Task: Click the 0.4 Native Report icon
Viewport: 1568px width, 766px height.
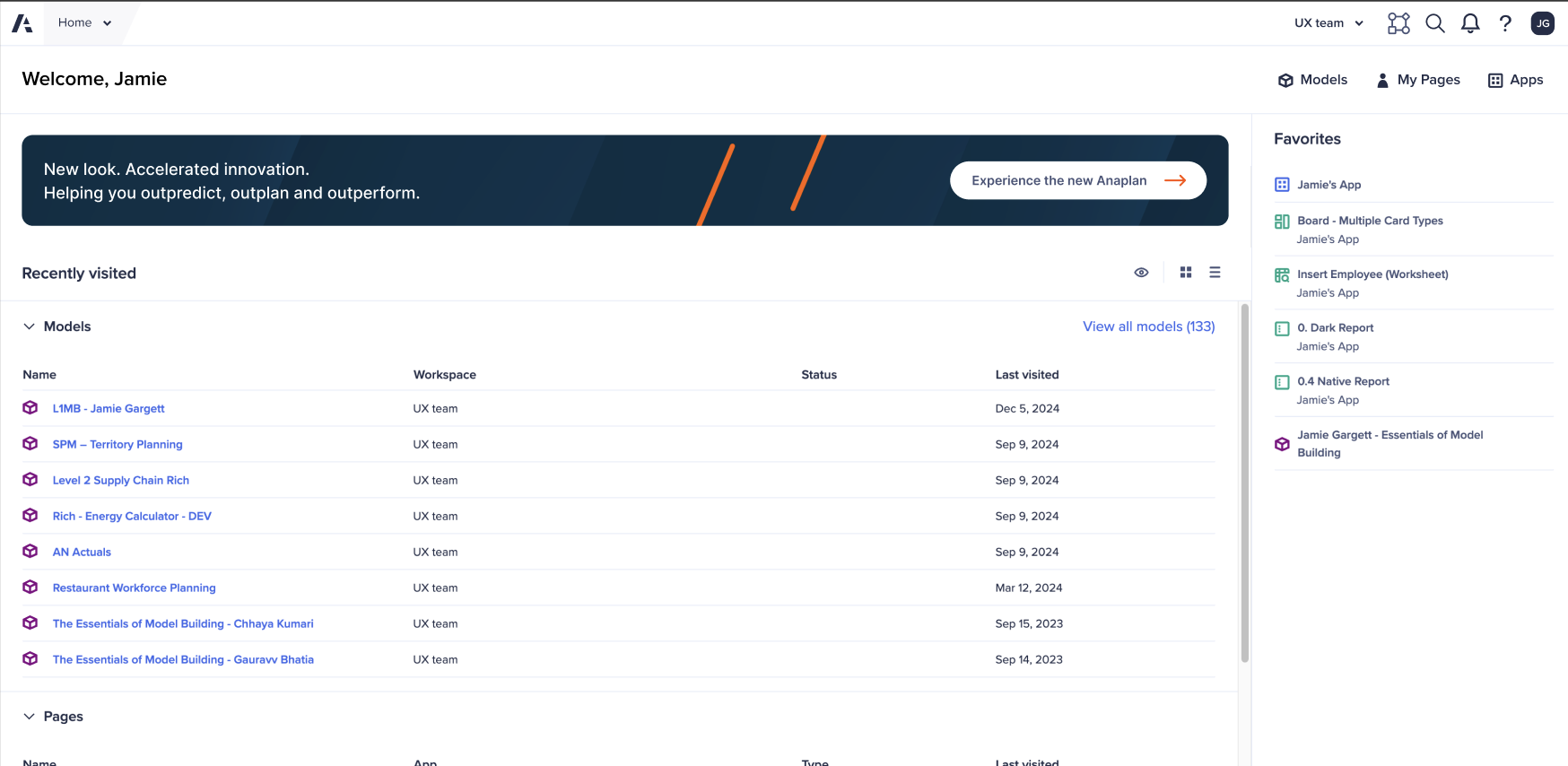Action: coord(1282,382)
